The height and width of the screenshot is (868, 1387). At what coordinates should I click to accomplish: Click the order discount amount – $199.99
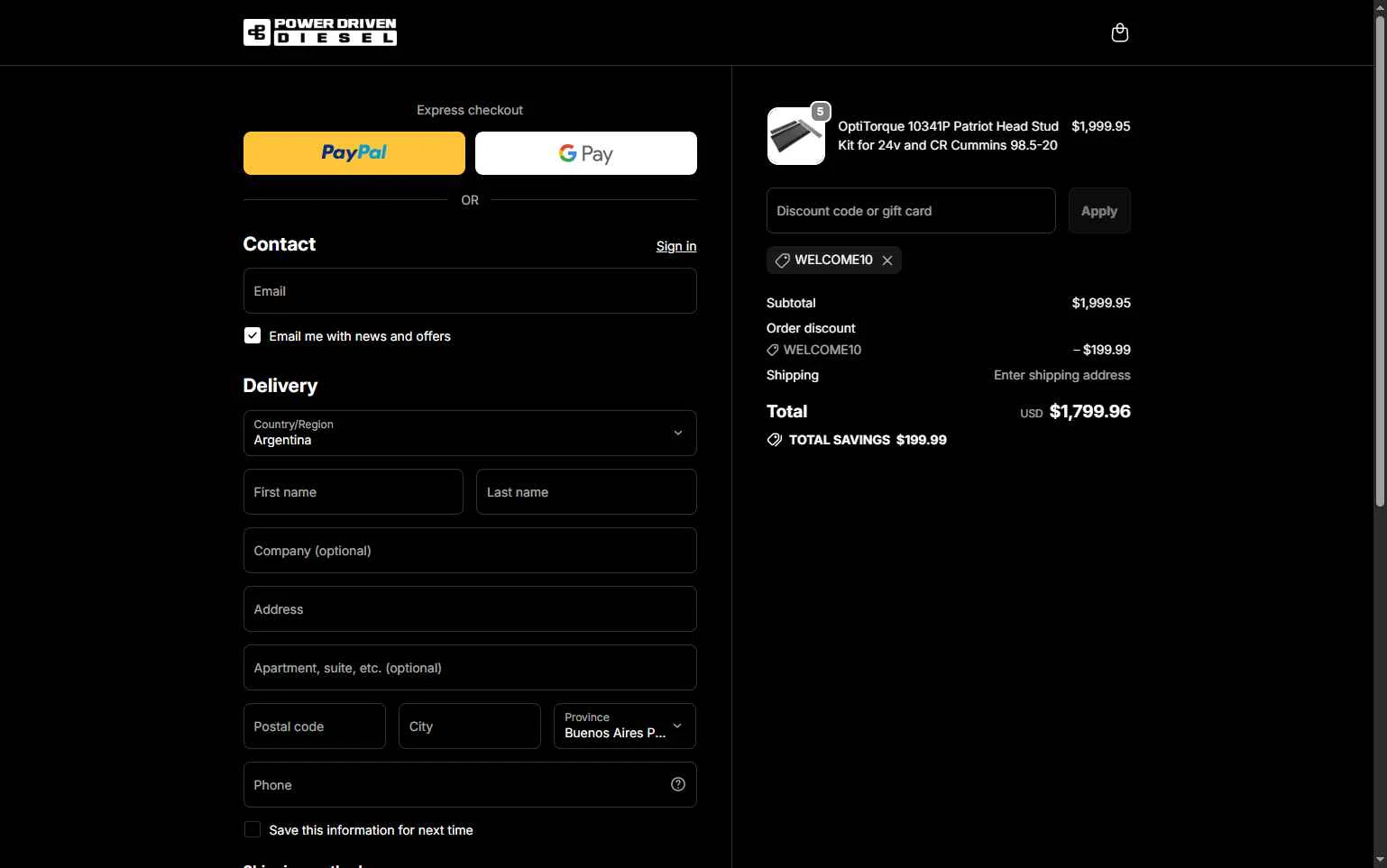coord(1102,350)
